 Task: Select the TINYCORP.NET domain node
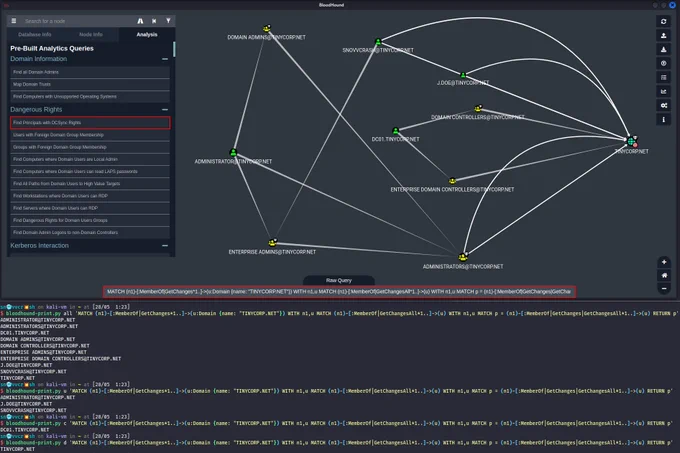[632, 141]
